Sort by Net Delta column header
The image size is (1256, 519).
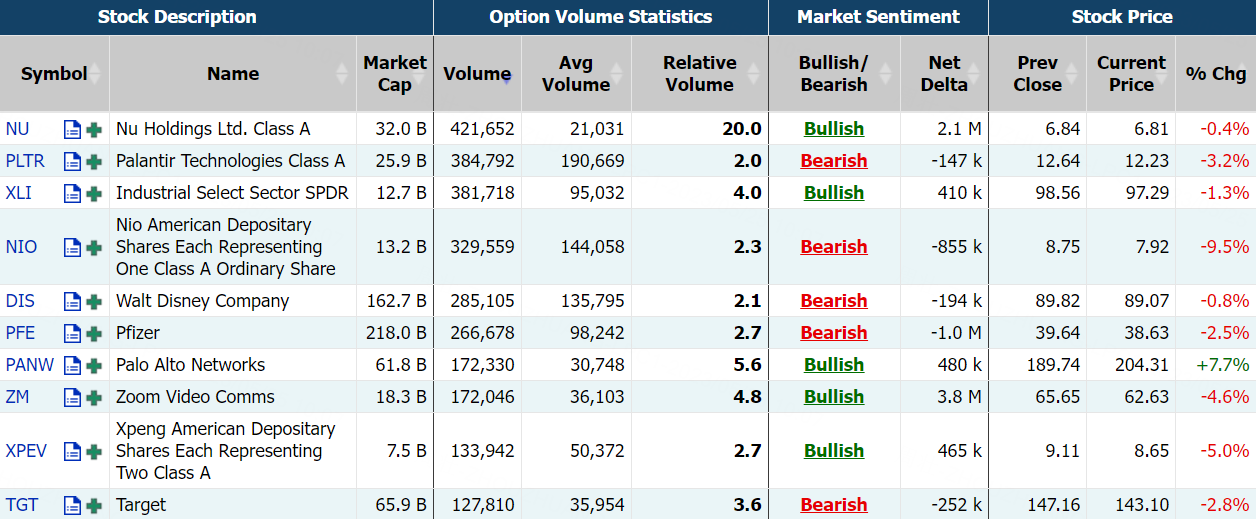click(943, 74)
